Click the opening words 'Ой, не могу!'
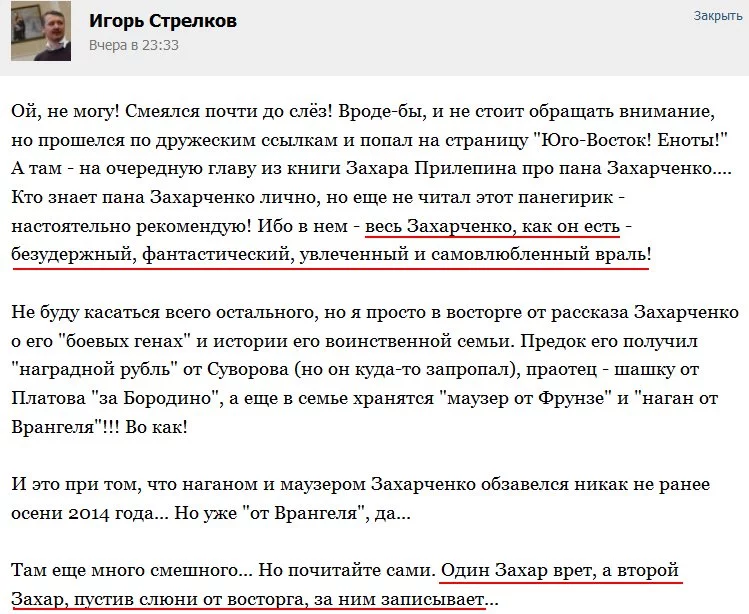749x614 pixels. (66, 112)
